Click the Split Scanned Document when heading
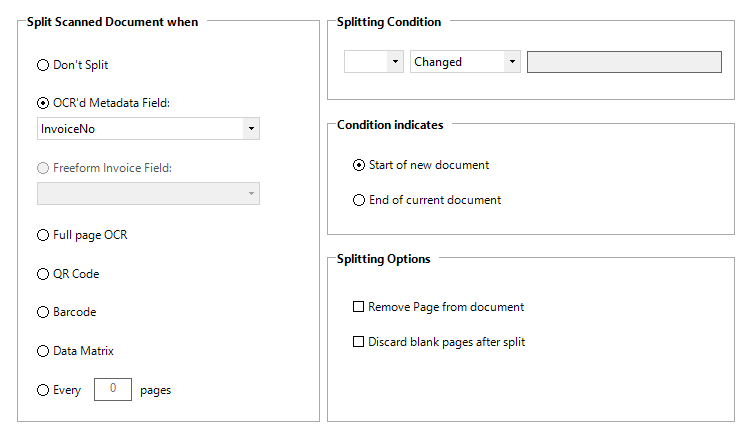The image size is (753, 437). 112,22
